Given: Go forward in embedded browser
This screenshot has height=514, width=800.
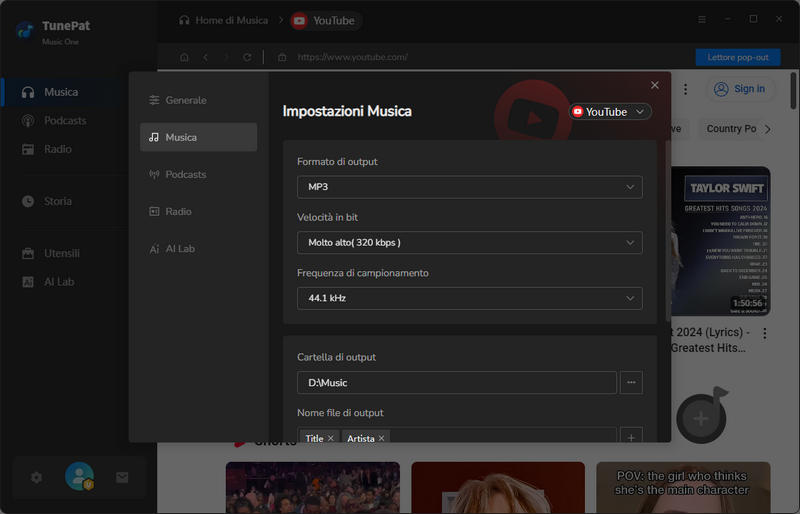Looking at the screenshot, I should [x=227, y=57].
